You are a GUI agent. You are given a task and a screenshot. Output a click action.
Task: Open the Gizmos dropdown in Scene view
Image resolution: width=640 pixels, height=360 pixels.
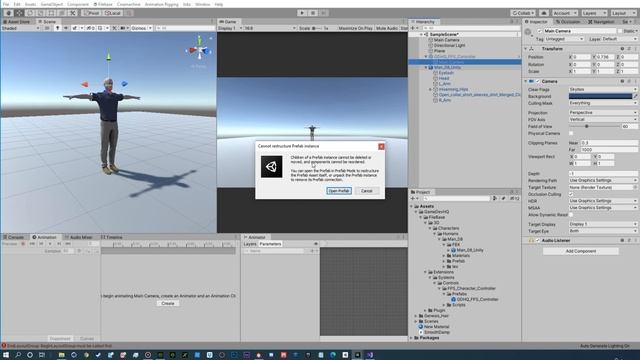(142, 28)
